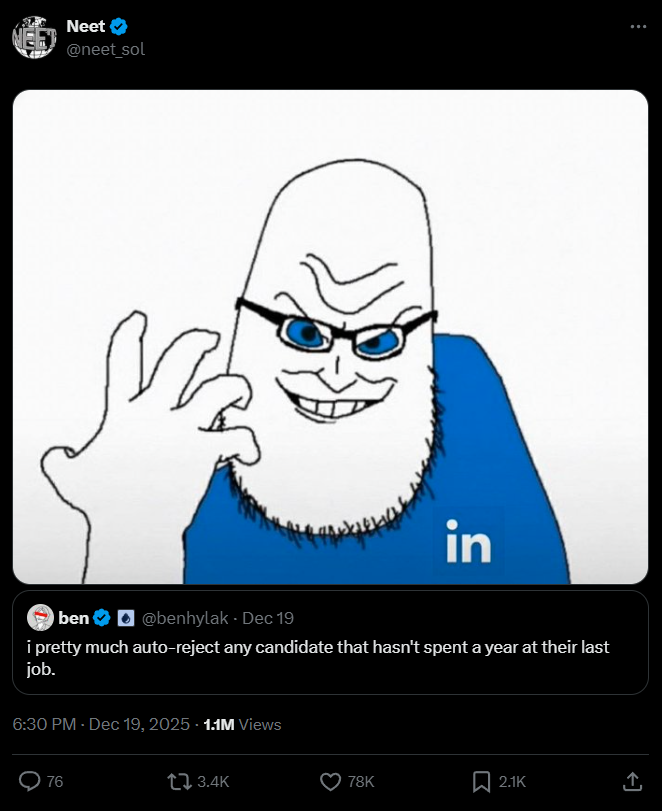Like the tweet with the heart icon
Screen dimensions: 662x811
(330, 781)
